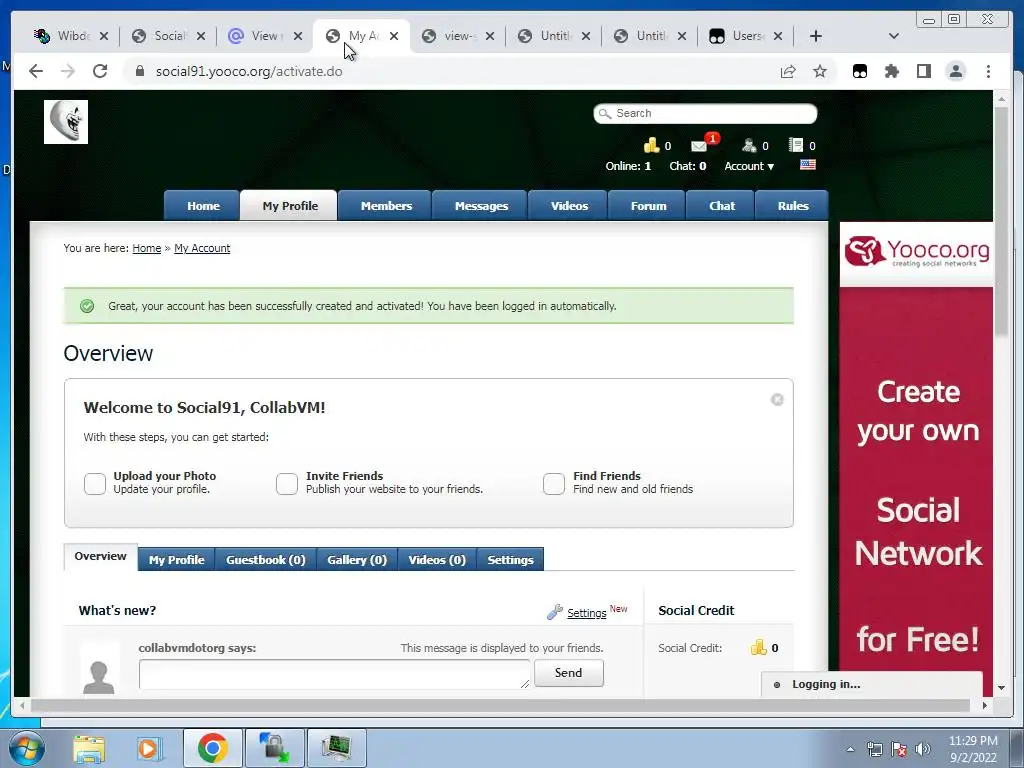
Task: Open the What's new Settings link
Action: (586, 613)
